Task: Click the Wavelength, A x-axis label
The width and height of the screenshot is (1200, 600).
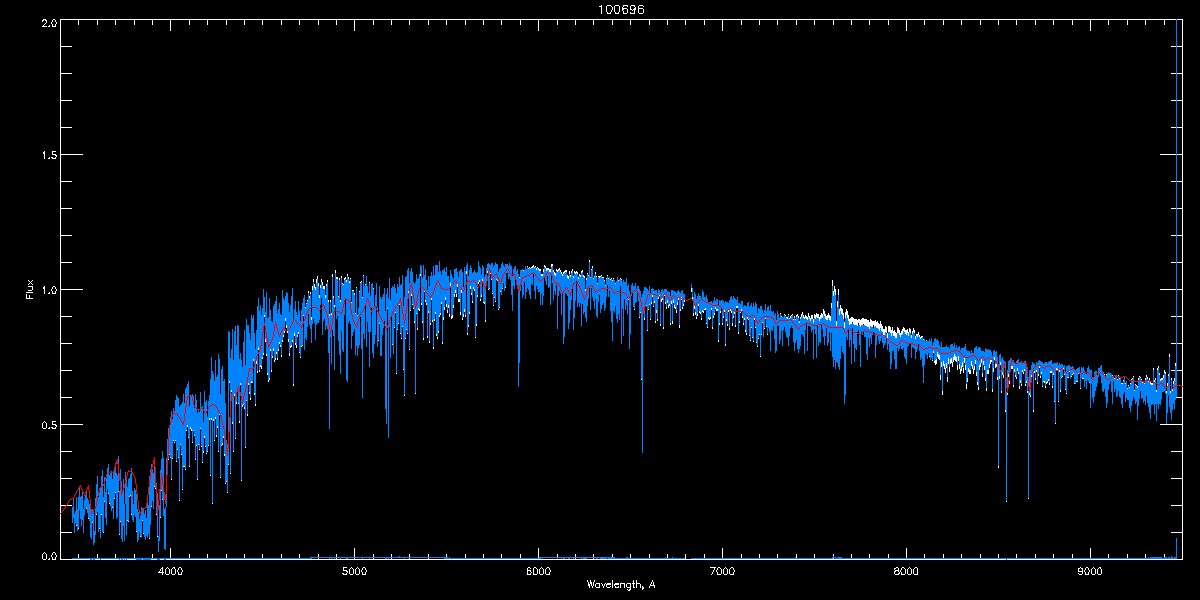Action: [621, 584]
